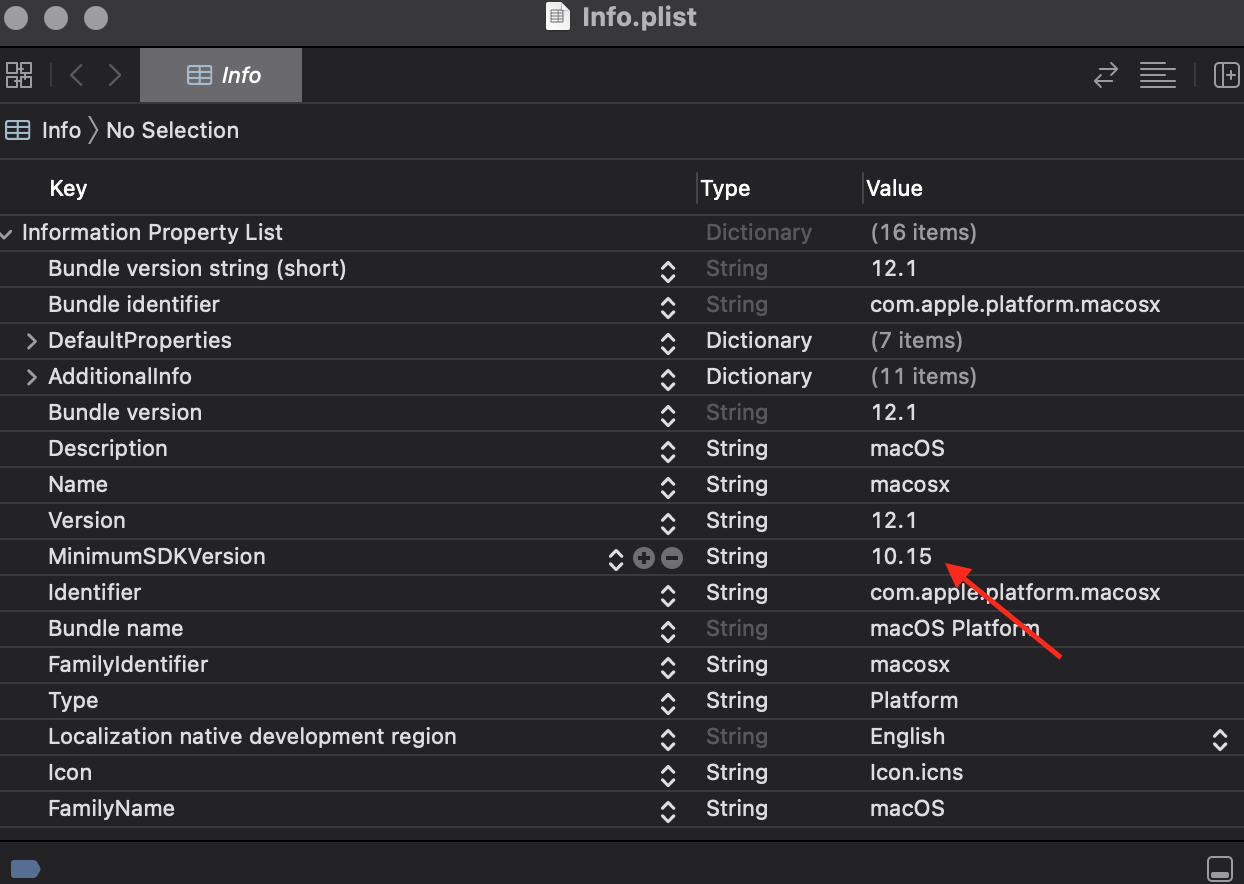Screen dimensions: 1244x884
Task: Toggle code review swap arrows icon
Action: [x=1105, y=75]
